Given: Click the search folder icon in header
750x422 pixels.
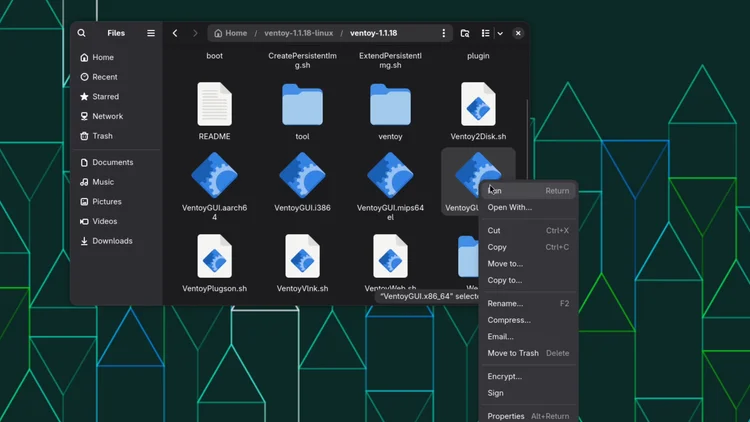Looking at the screenshot, I should coord(464,33).
